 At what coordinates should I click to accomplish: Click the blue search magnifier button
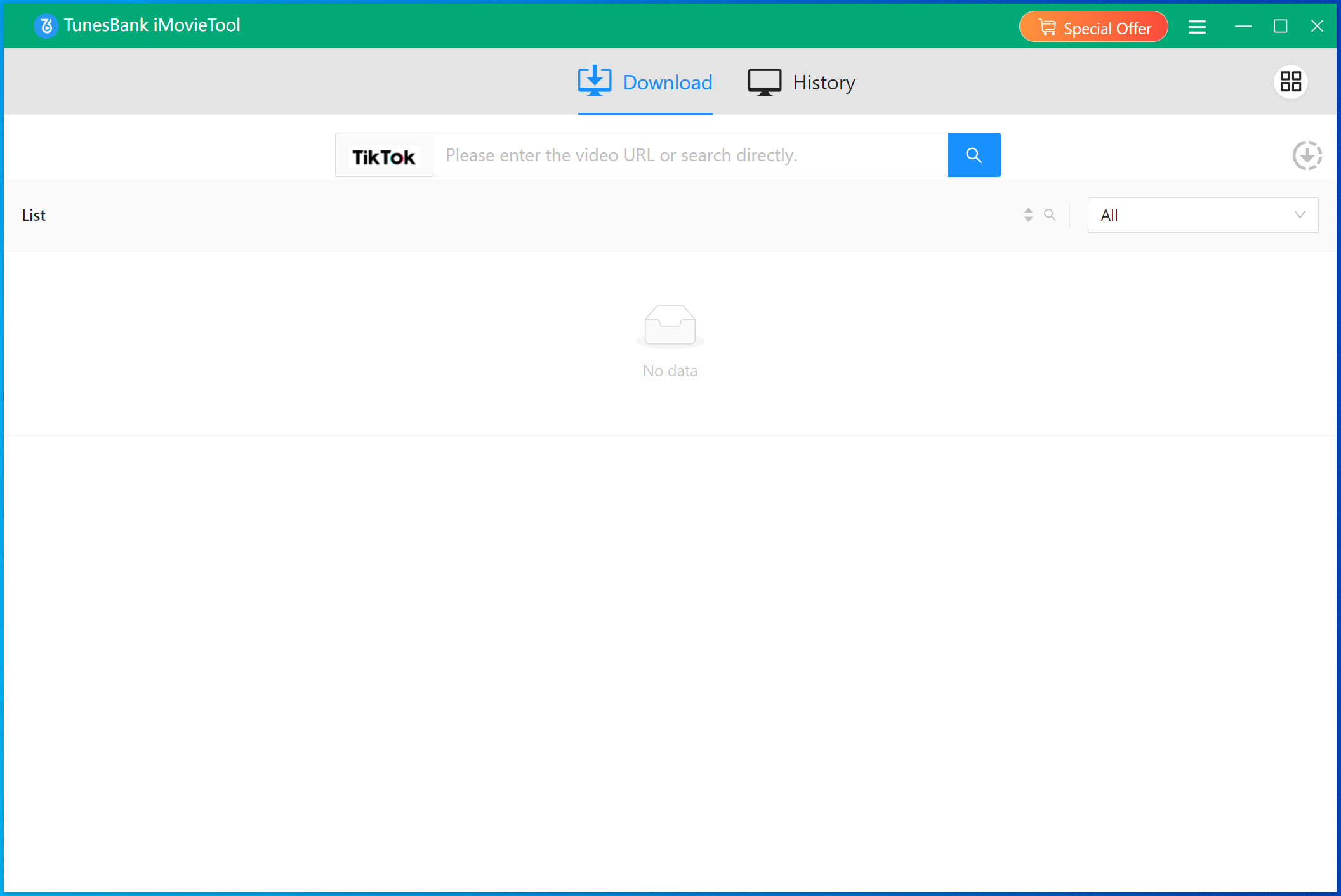(x=974, y=155)
